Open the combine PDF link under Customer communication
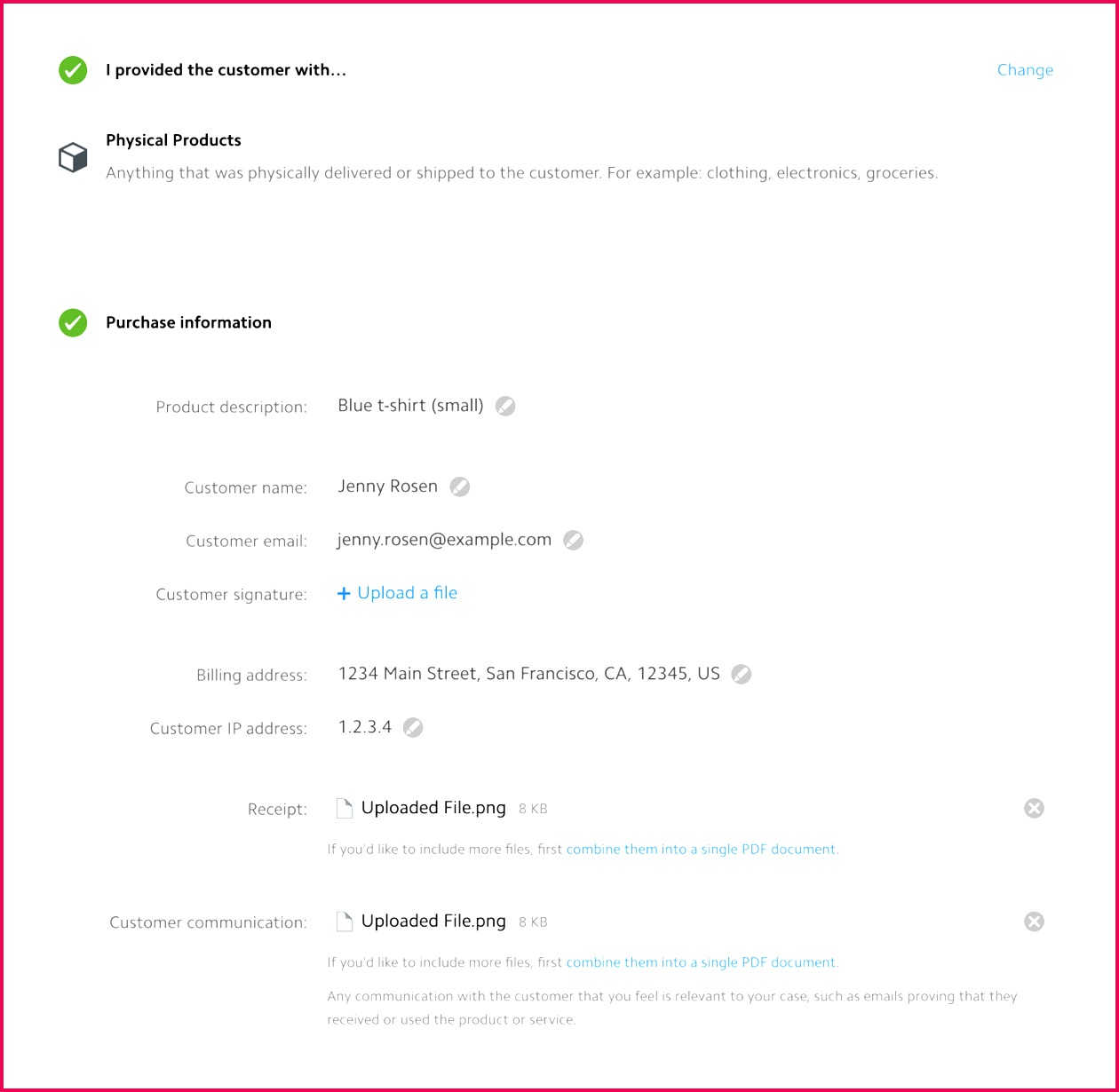Screen dimensions: 1119x1092 tap(702, 962)
